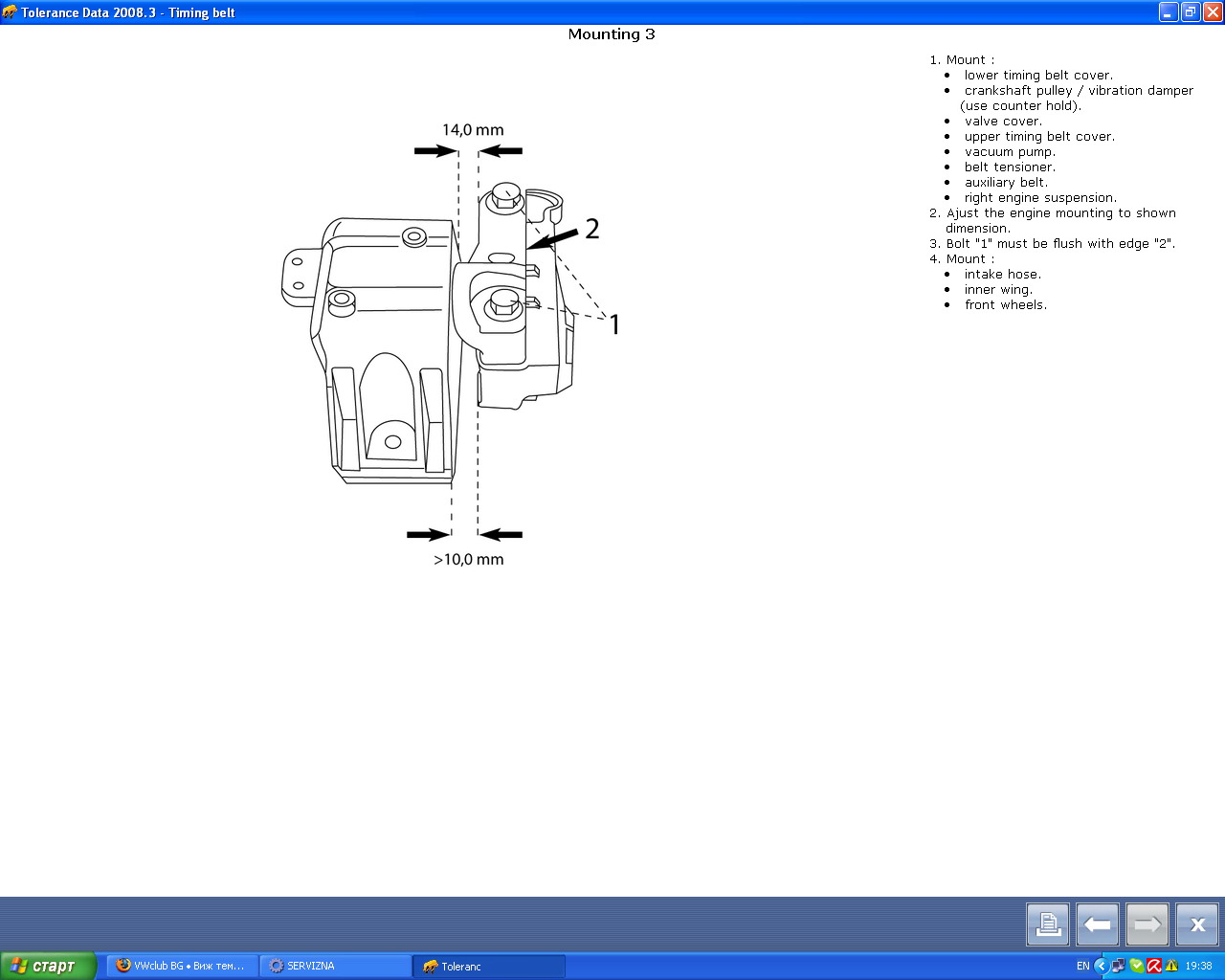Screen dimensions: 1225x980
Task: Open the Windows Start menu
Action: click(x=48, y=966)
